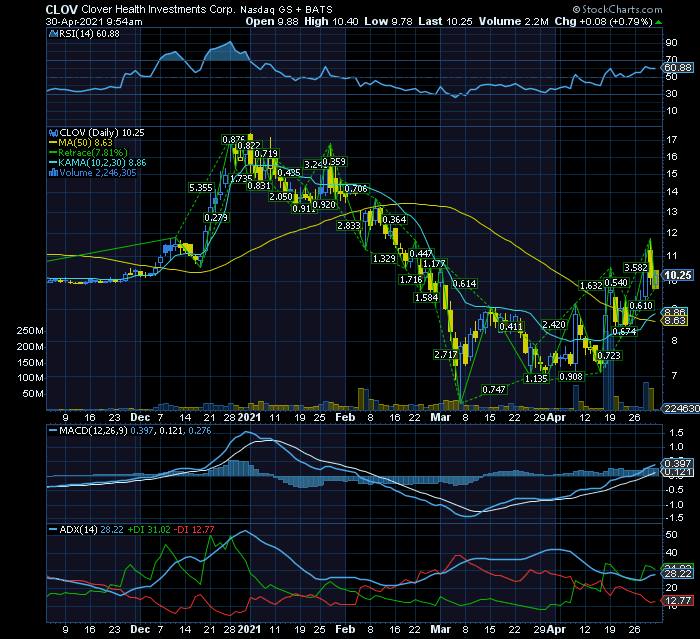Click the 60.88 RSI value tag on axis
The image size is (700, 639).
pyautogui.click(x=678, y=68)
